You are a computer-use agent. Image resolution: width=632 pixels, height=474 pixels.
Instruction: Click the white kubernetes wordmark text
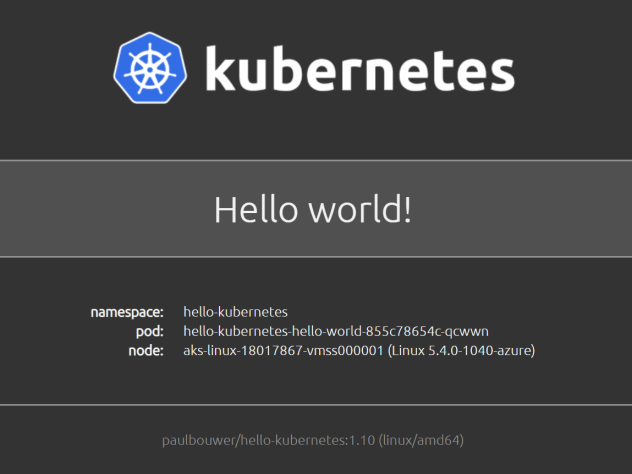coord(360,69)
